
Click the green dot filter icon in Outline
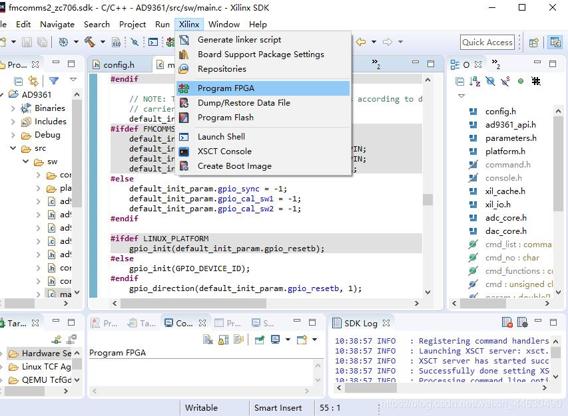[521, 81]
